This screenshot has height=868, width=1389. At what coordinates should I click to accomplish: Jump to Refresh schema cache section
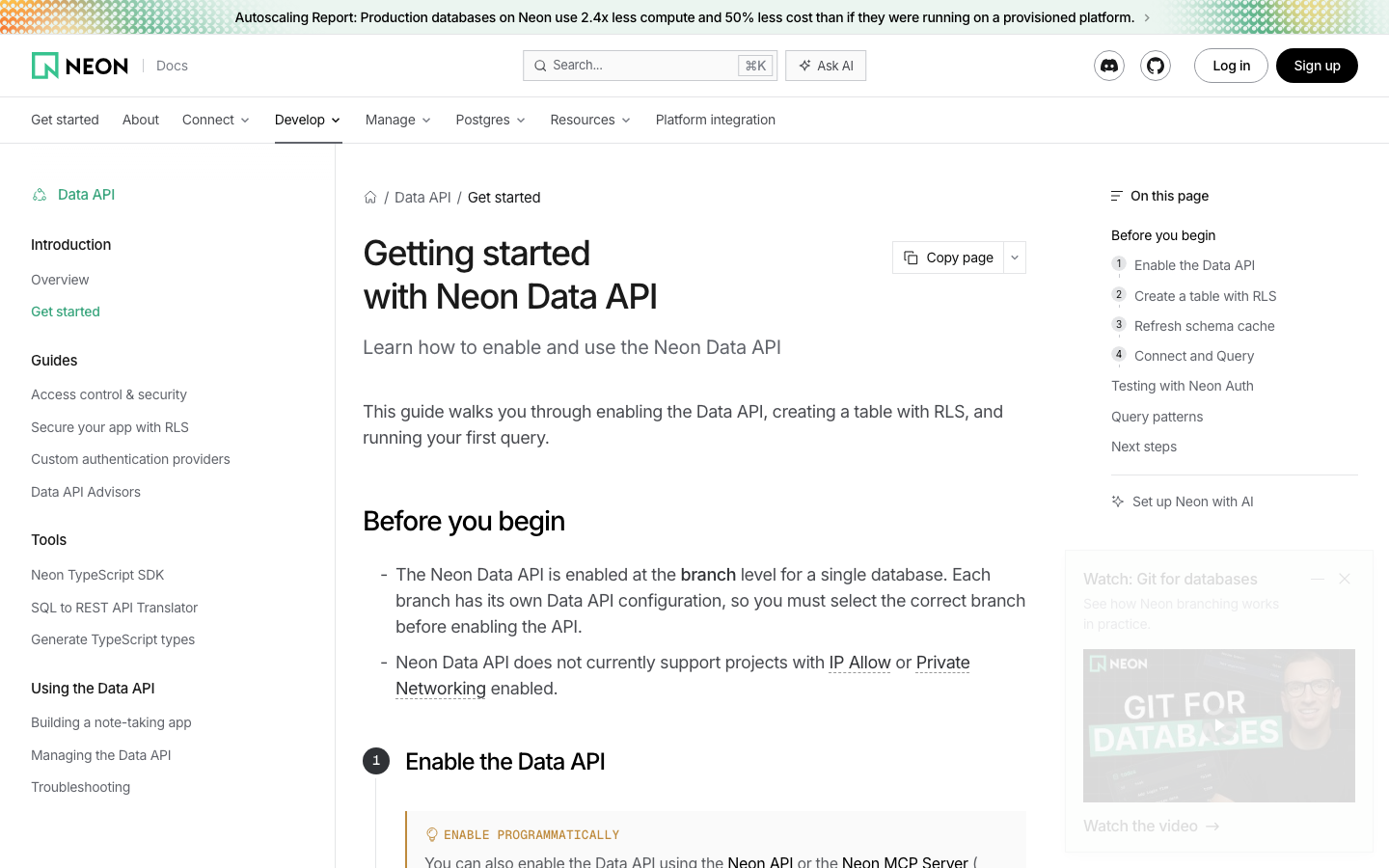[1204, 326]
